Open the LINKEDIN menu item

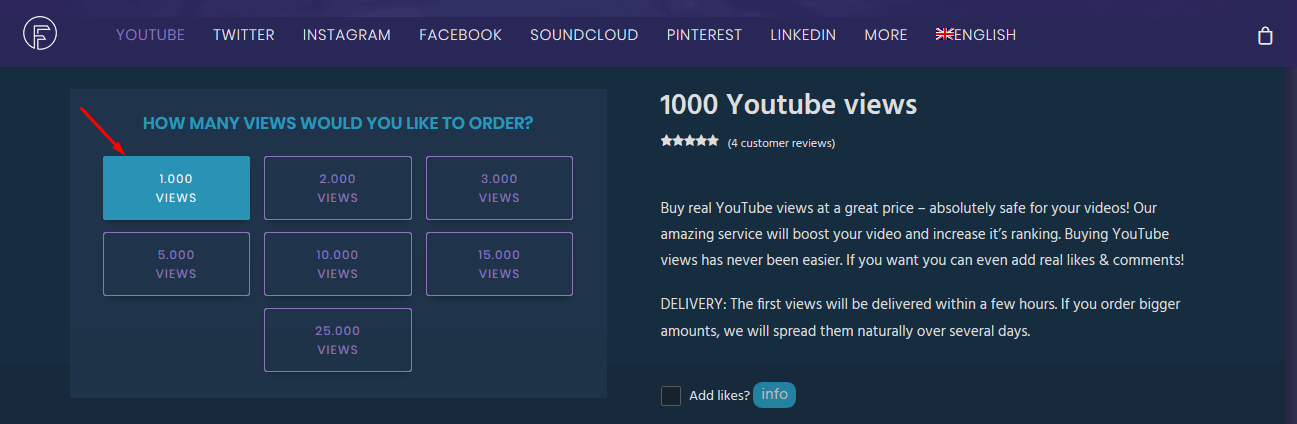tap(803, 35)
